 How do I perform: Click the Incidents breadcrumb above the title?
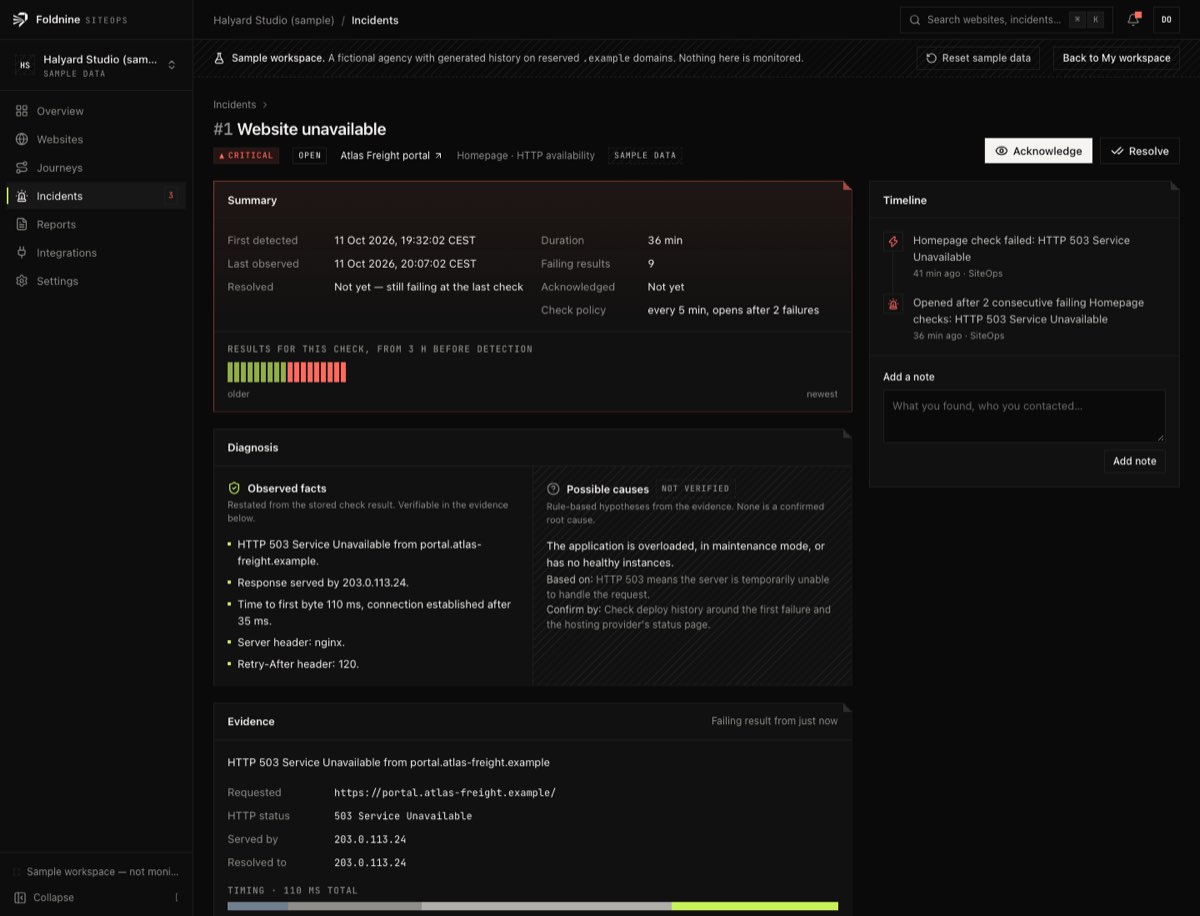[x=235, y=104]
